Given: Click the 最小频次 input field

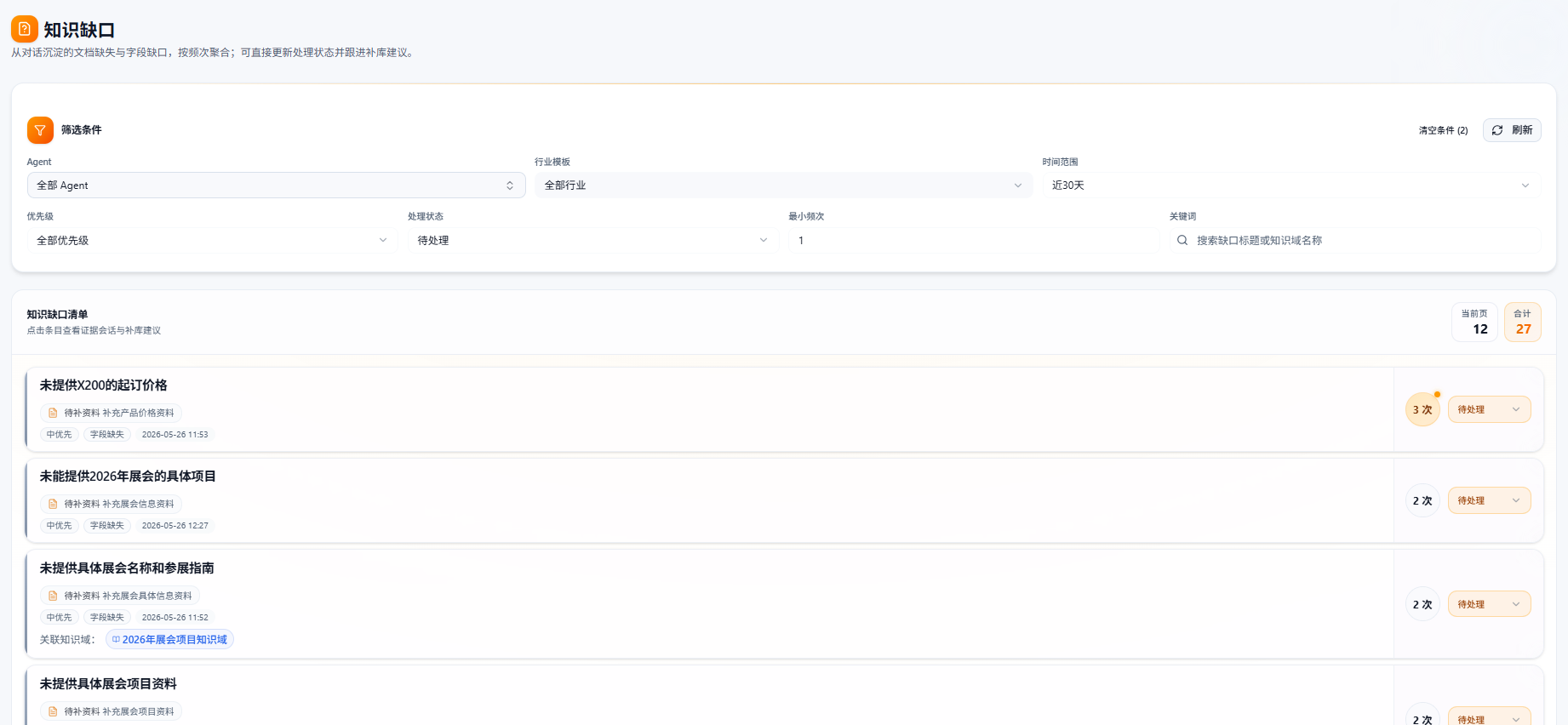Looking at the screenshot, I should click(x=974, y=240).
